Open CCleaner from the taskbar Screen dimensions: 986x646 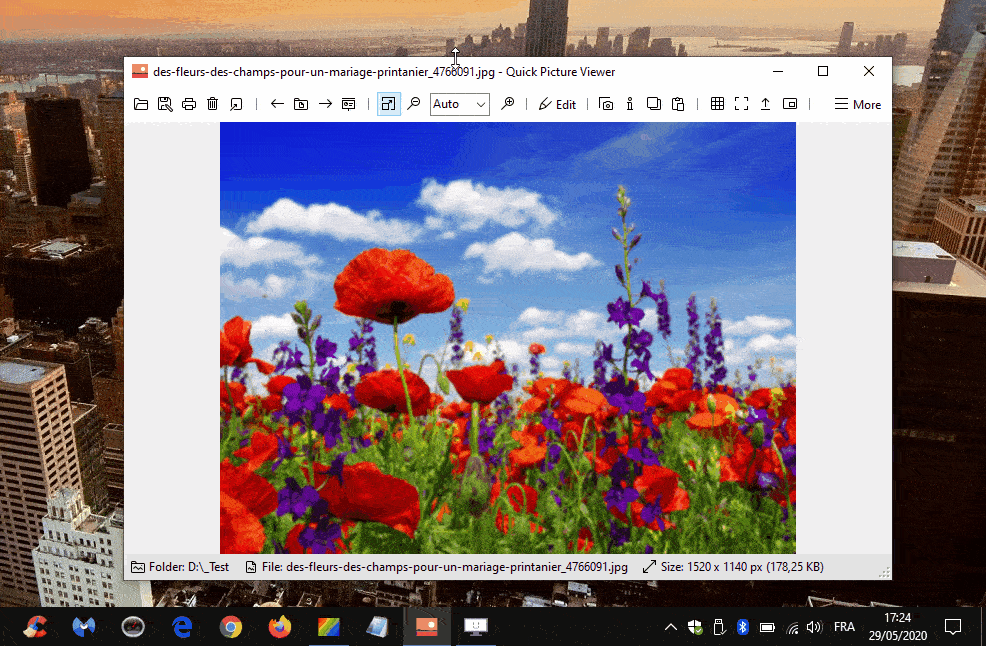(35, 627)
